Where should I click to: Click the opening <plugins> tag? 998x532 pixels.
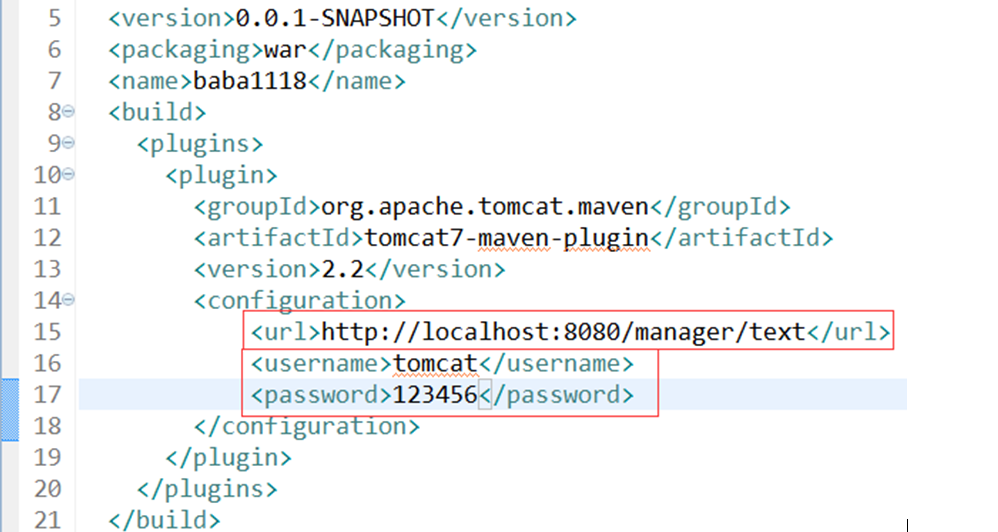200,144
